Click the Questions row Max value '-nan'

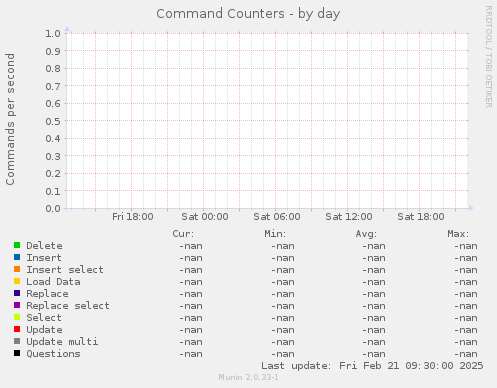pos(466,354)
